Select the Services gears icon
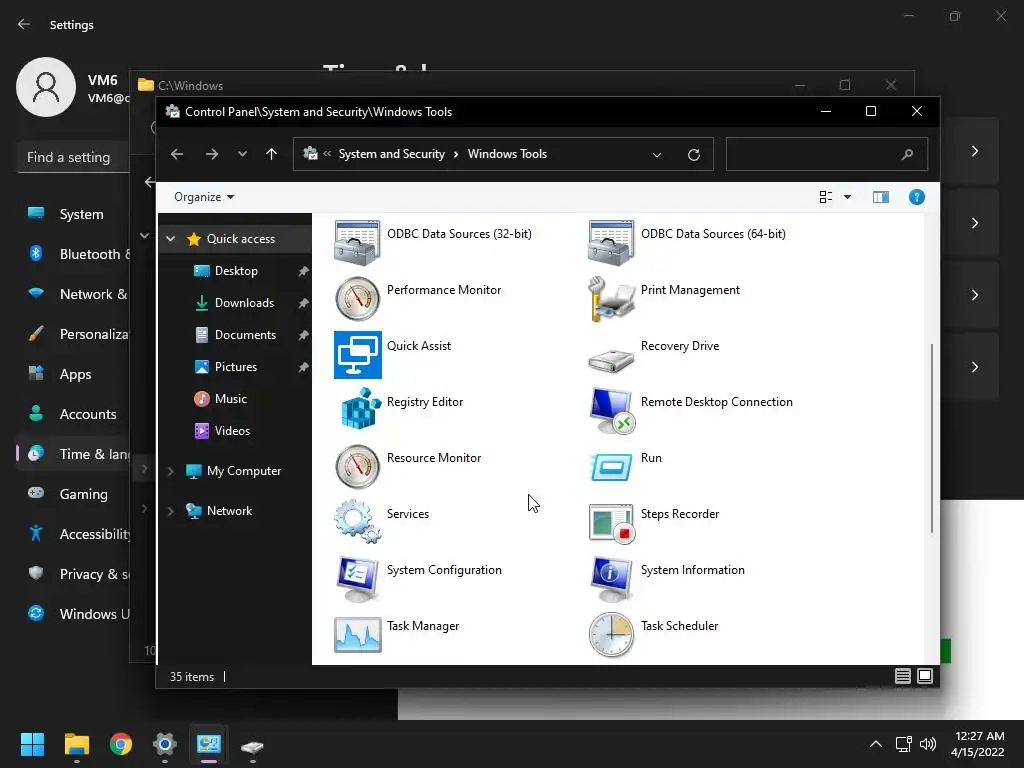Screen dimensions: 1024x768 pos(357,521)
